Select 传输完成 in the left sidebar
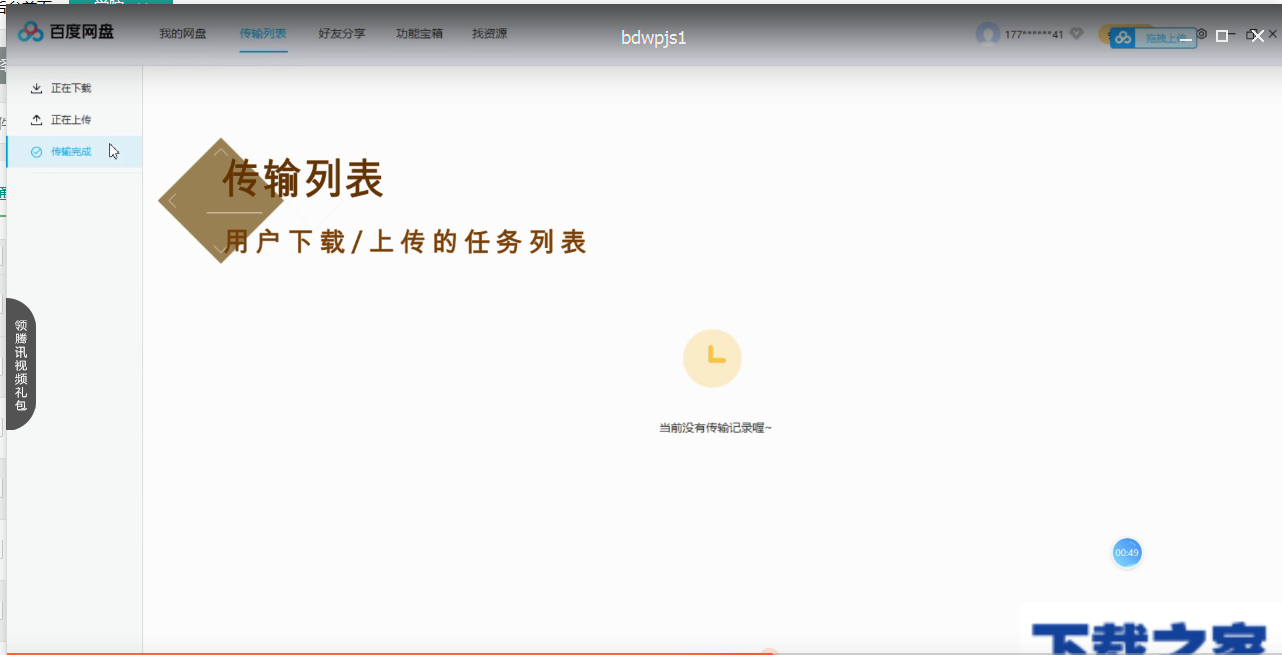 (x=72, y=151)
